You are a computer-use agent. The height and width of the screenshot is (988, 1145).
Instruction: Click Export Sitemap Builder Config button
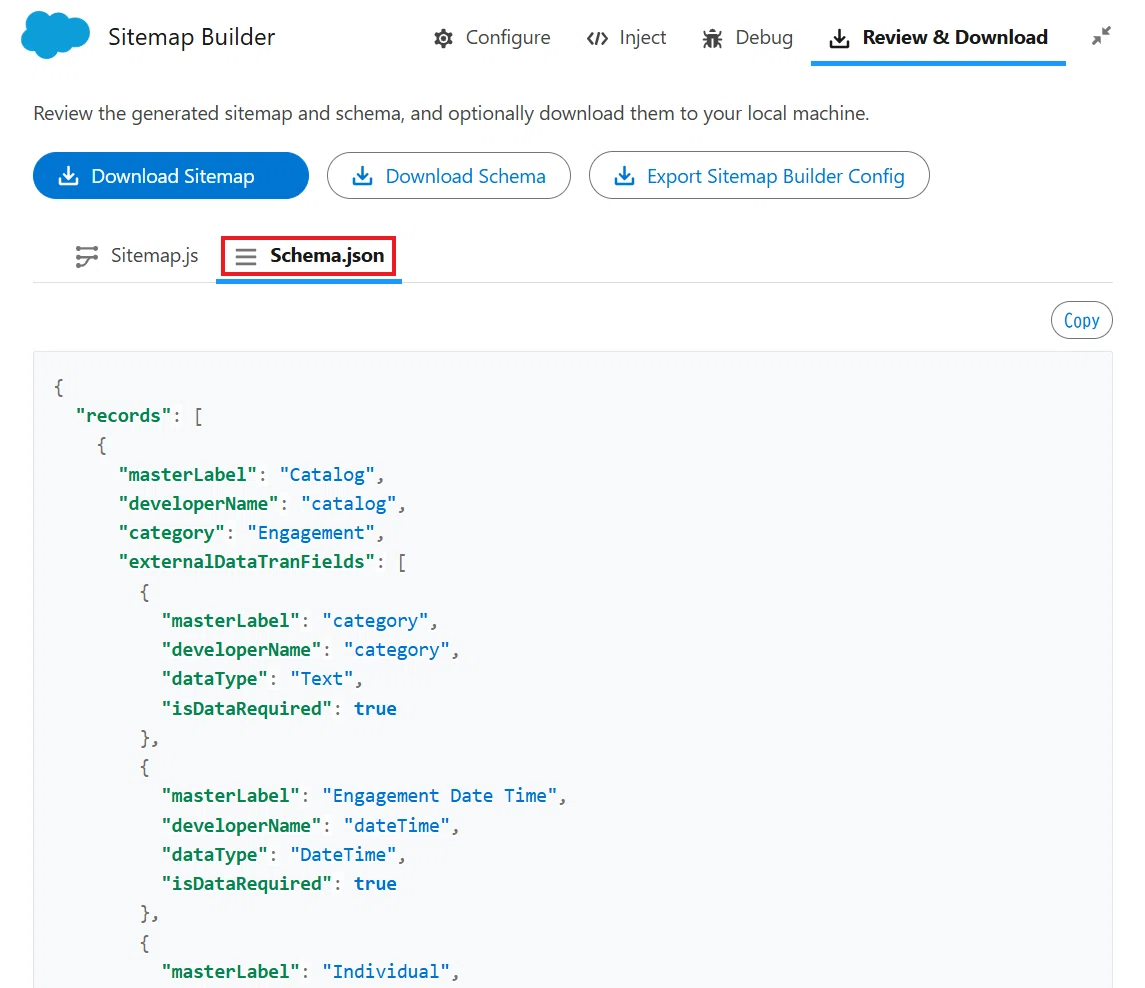[x=759, y=176]
